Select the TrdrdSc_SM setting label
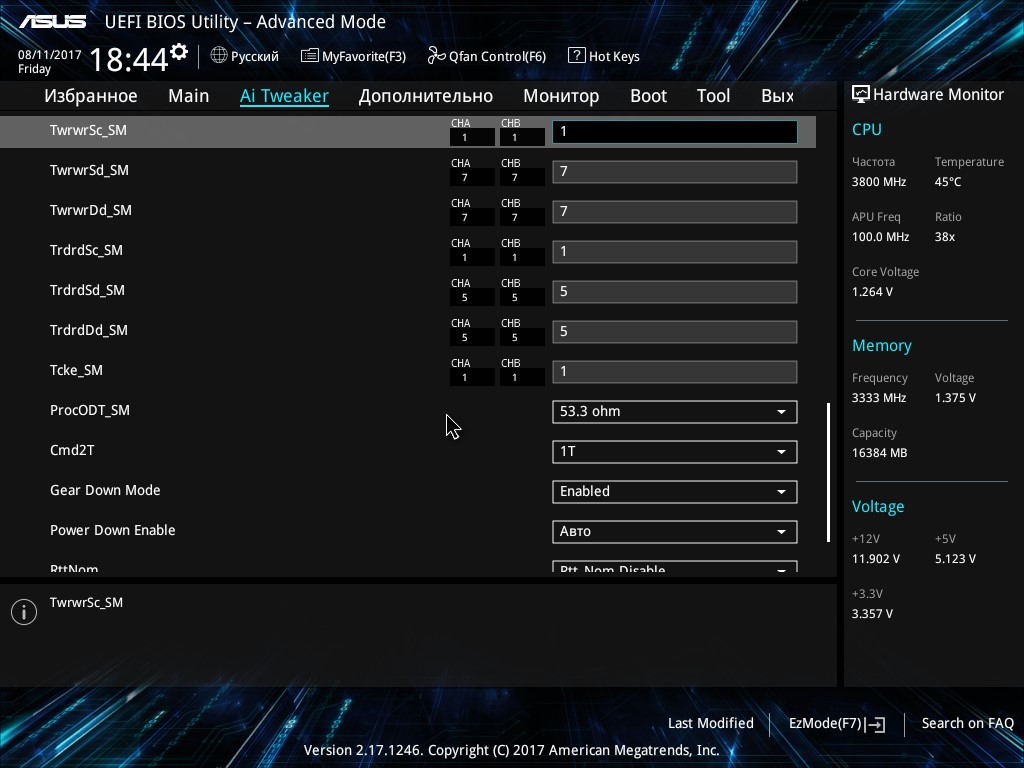The height and width of the screenshot is (768, 1024). (86, 250)
